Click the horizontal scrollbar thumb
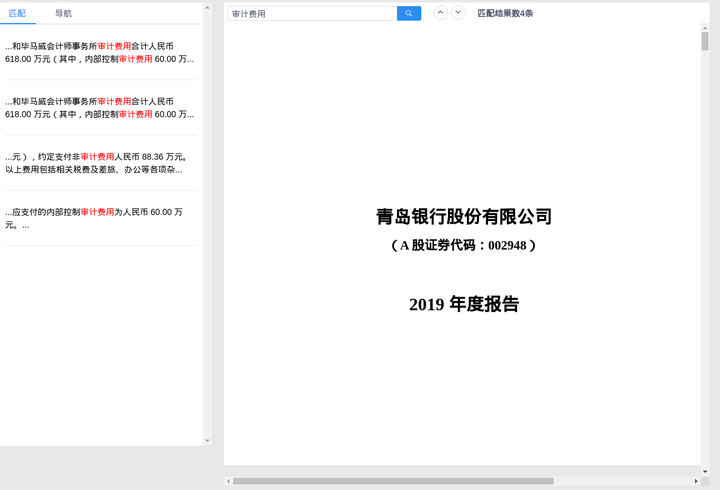 tap(393, 481)
